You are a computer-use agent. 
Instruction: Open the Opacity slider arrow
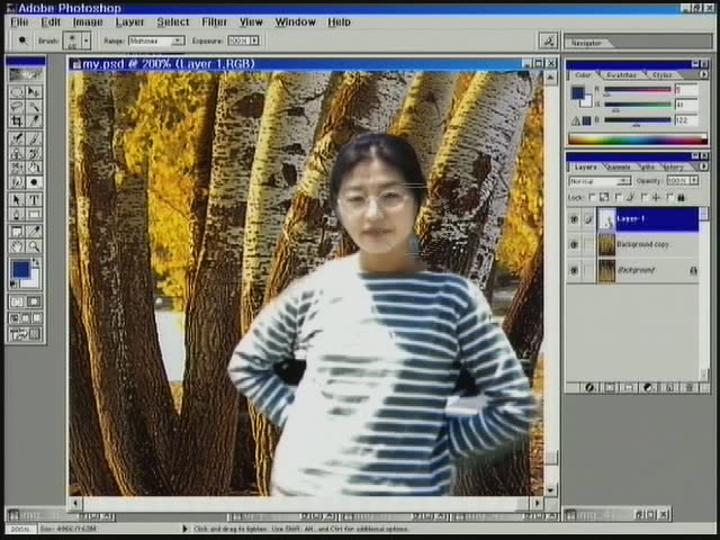pyautogui.click(x=694, y=180)
